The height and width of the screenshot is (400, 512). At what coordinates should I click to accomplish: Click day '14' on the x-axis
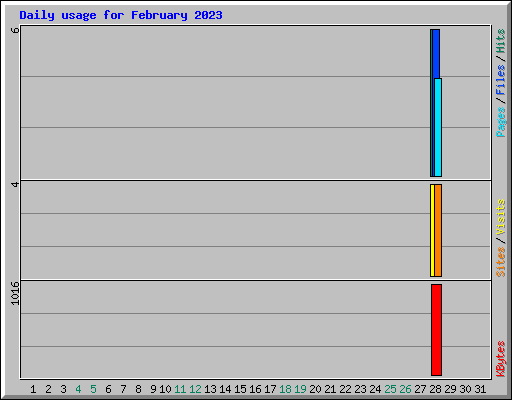225,389
